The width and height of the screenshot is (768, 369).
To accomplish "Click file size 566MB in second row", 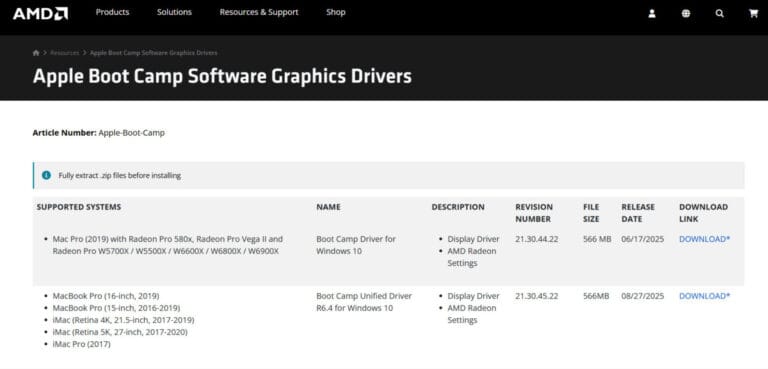I will coord(596,296).
